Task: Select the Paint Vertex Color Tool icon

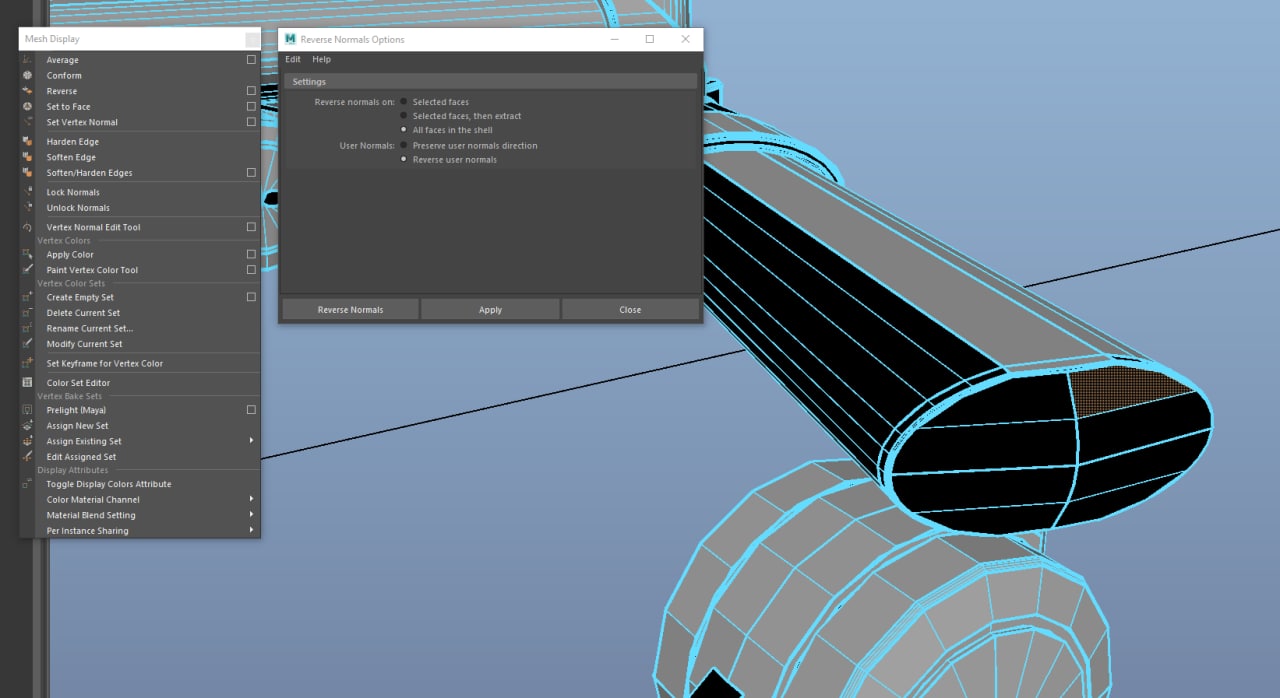Action: pos(27,270)
